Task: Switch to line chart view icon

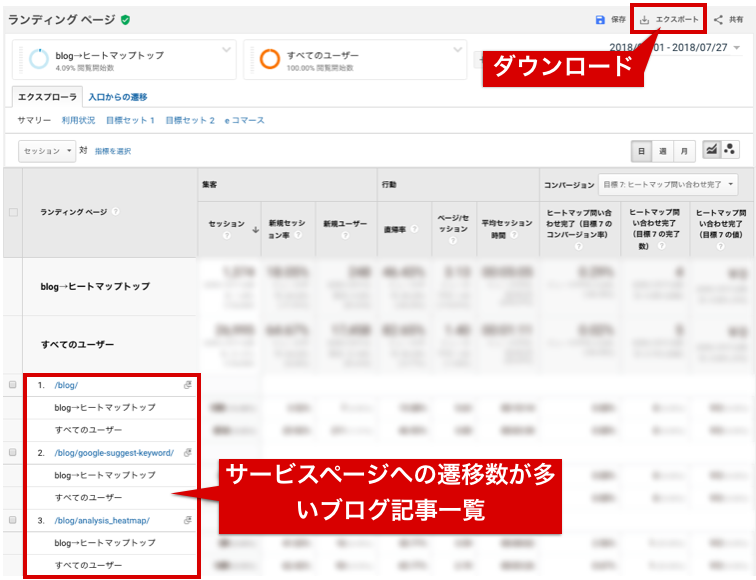Action: click(x=711, y=150)
